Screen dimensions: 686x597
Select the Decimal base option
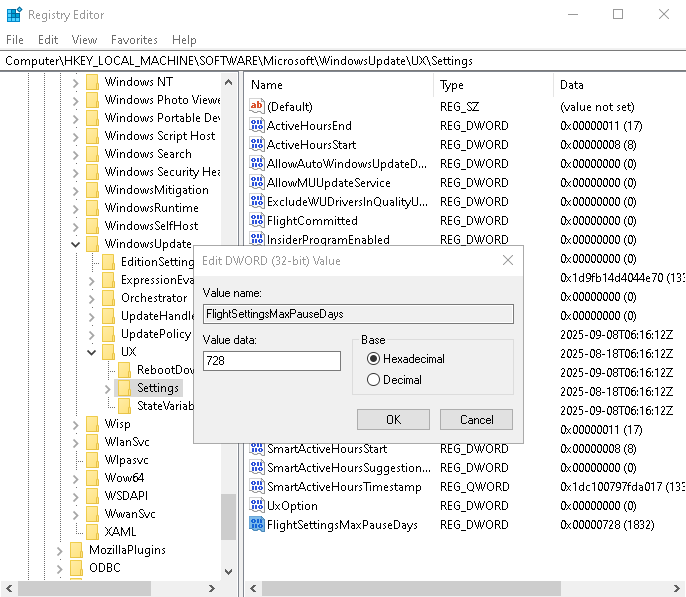tap(373, 380)
